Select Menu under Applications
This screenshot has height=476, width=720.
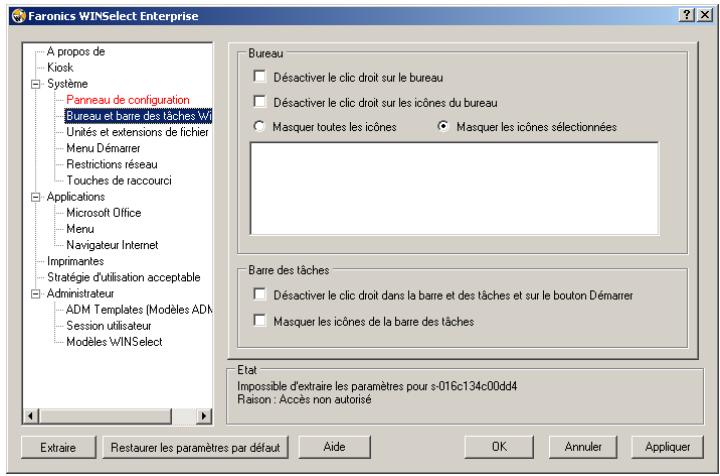[x=80, y=229]
